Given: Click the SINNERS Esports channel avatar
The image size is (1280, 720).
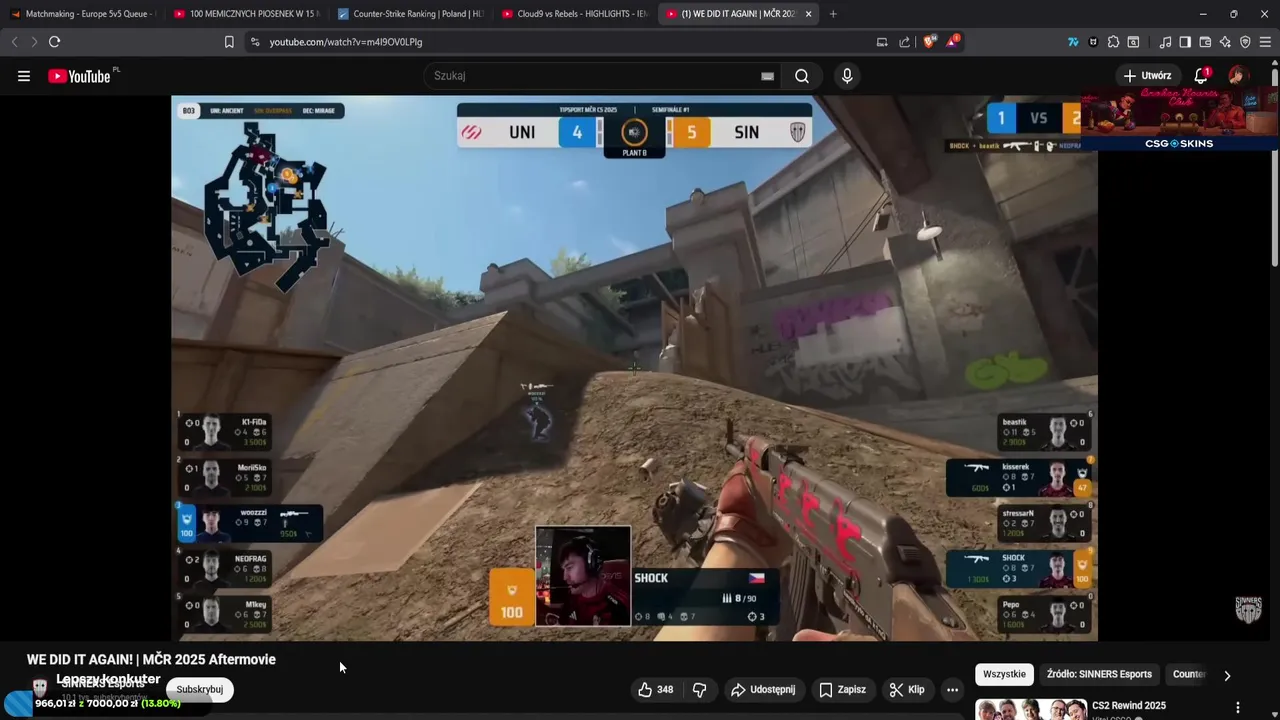Looking at the screenshot, I should (x=40, y=687).
